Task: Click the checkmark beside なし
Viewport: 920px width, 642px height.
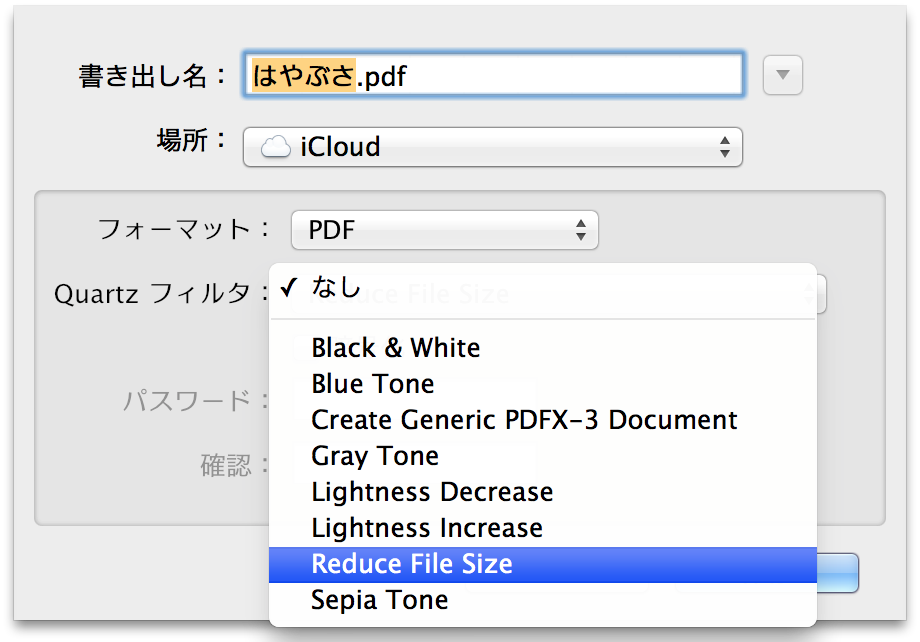Action: coord(289,289)
